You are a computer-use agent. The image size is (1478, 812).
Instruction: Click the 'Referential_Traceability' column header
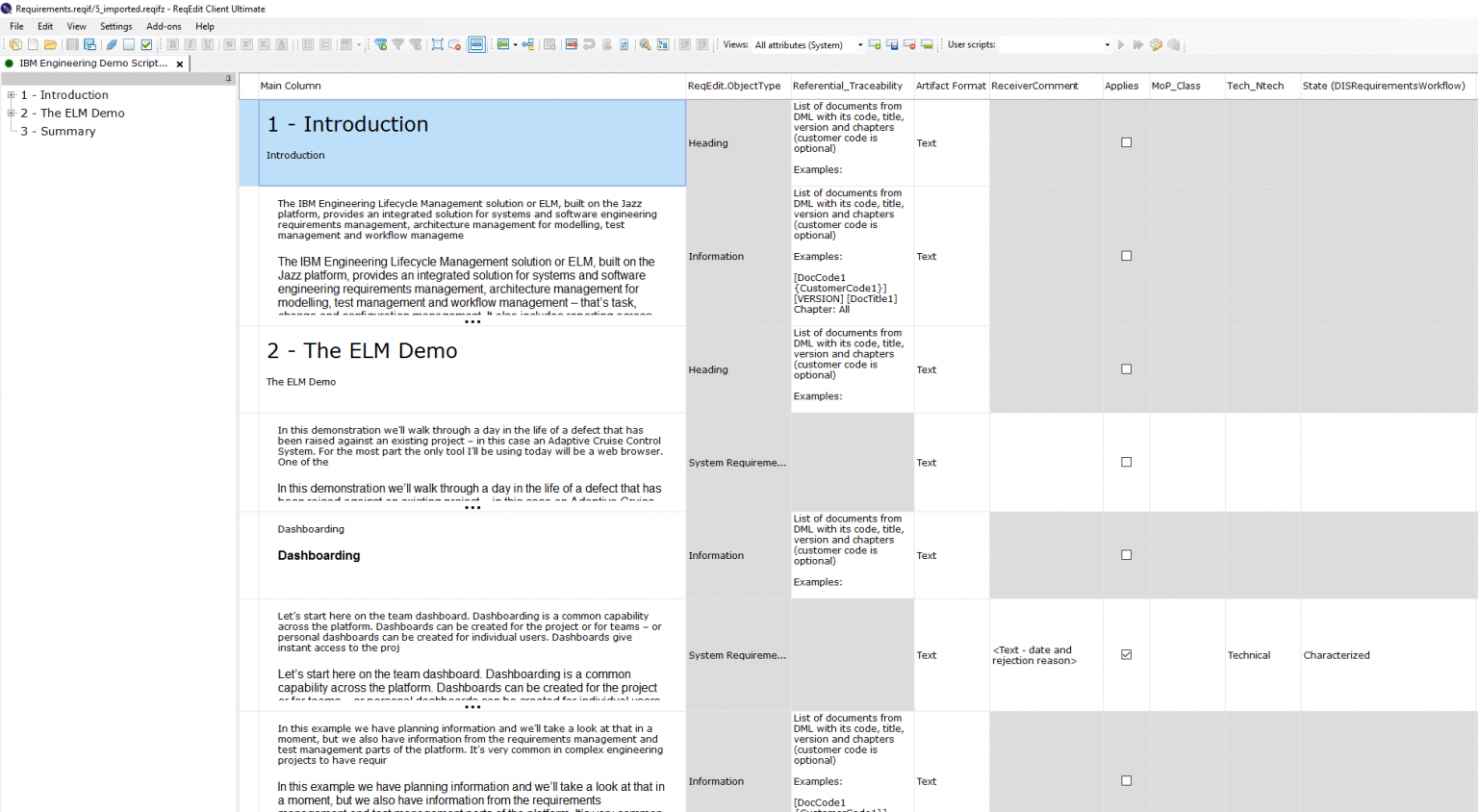point(852,86)
